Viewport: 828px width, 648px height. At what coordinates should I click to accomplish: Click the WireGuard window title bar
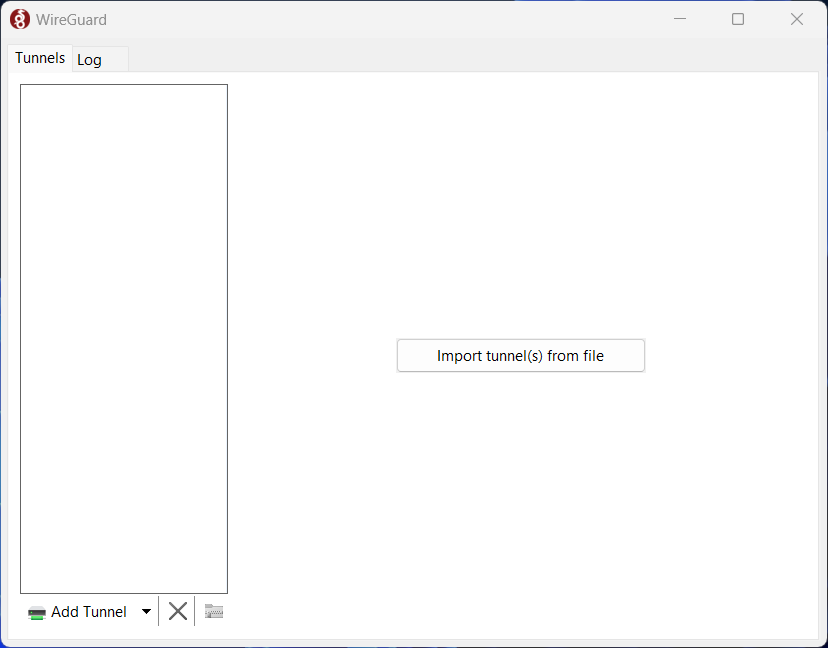(x=400, y=18)
